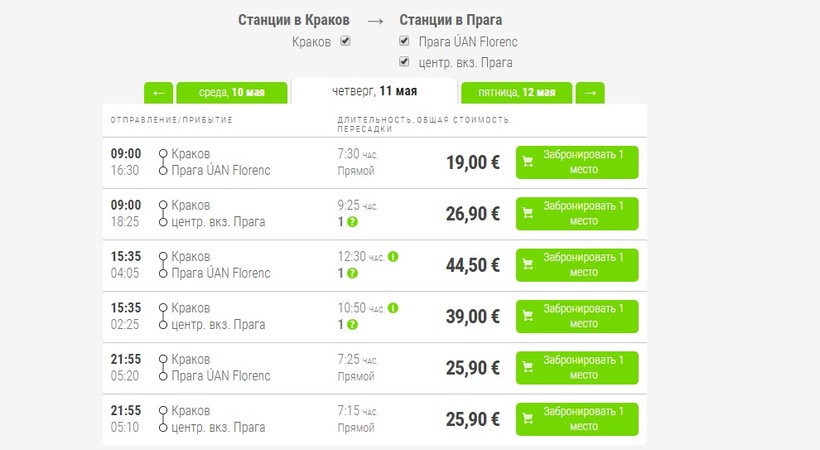Switch to the среда, 10 мая tab
Screen dimensions: 820x450
pyautogui.click(x=232, y=93)
